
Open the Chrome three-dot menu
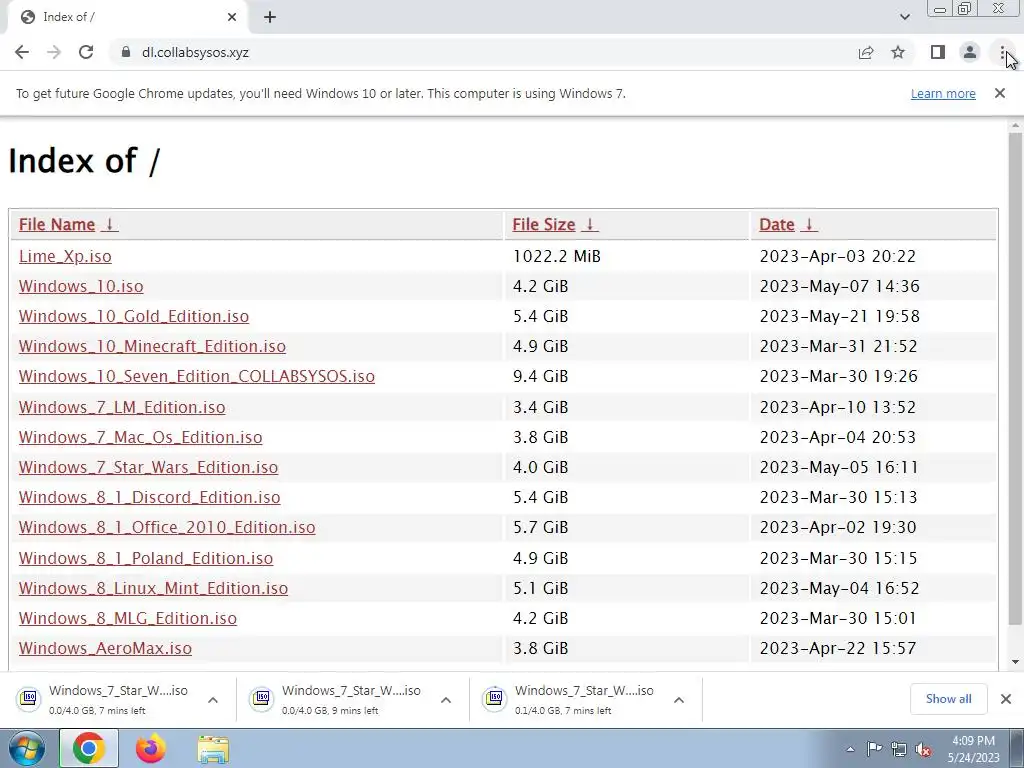pyautogui.click(x=1002, y=52)
